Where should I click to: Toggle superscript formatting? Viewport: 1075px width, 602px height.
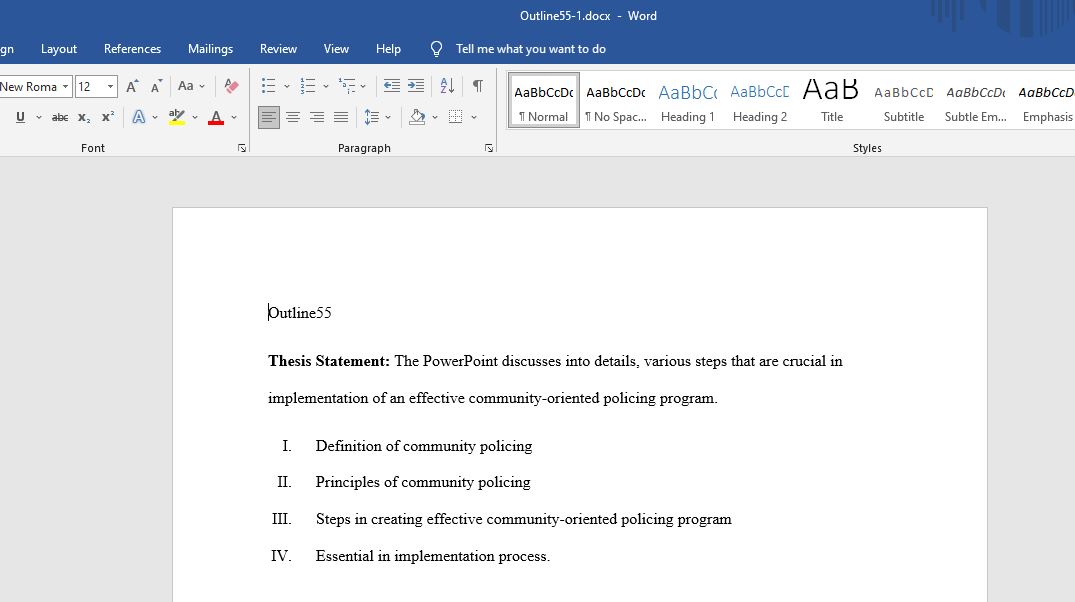(x=108, y=117)
